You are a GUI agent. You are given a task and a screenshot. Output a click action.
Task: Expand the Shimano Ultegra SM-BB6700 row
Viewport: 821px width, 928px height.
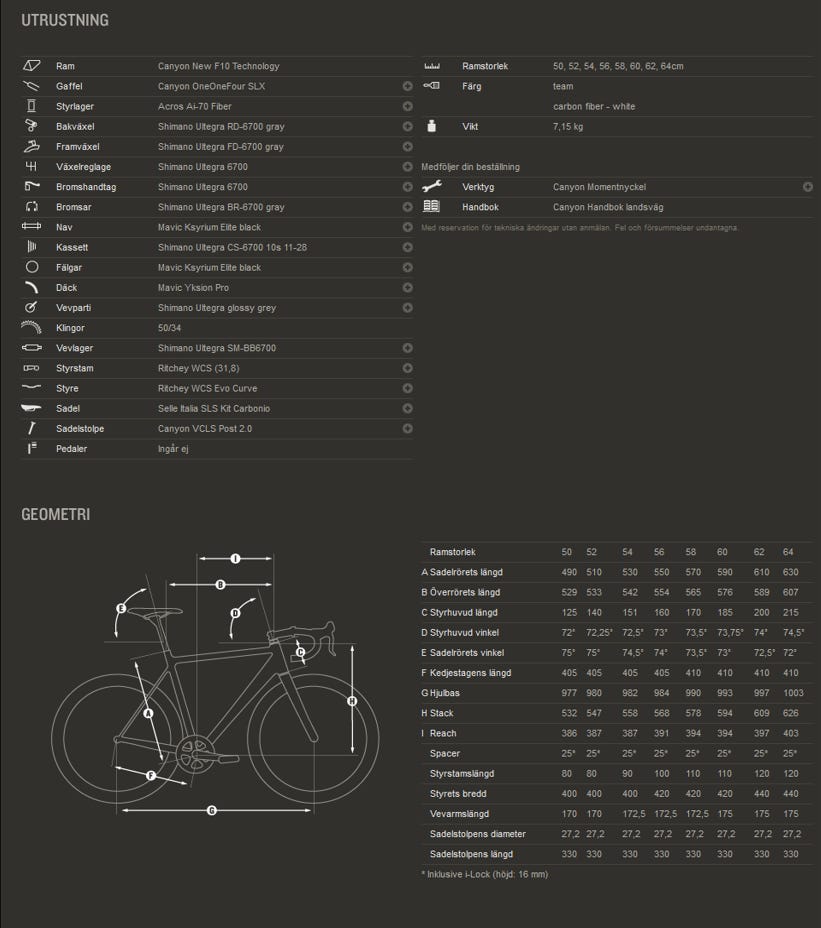[407, 347]
